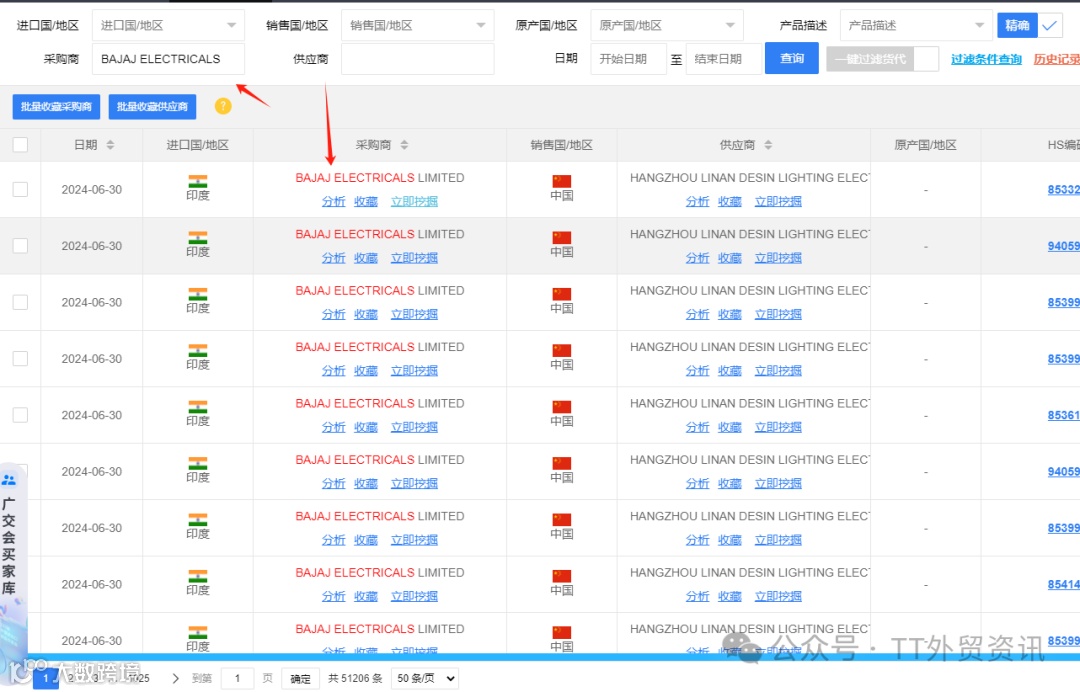Click 收藏 under supplier in second row
Screen dimensions: 1080x692
pos(729,258)
